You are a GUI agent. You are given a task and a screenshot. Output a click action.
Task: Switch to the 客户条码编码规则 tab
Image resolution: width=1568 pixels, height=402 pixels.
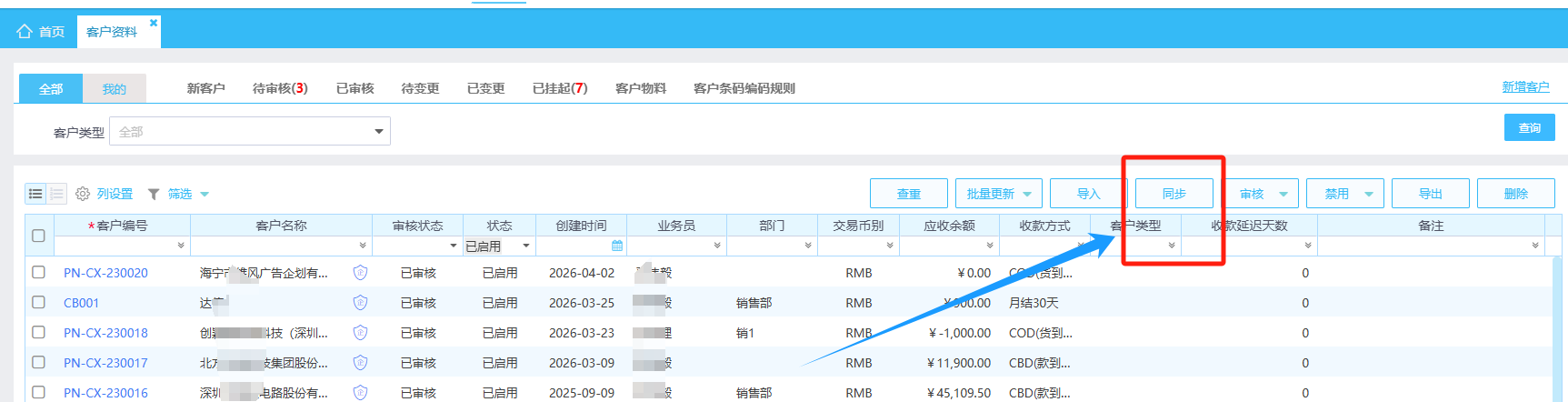744,88
